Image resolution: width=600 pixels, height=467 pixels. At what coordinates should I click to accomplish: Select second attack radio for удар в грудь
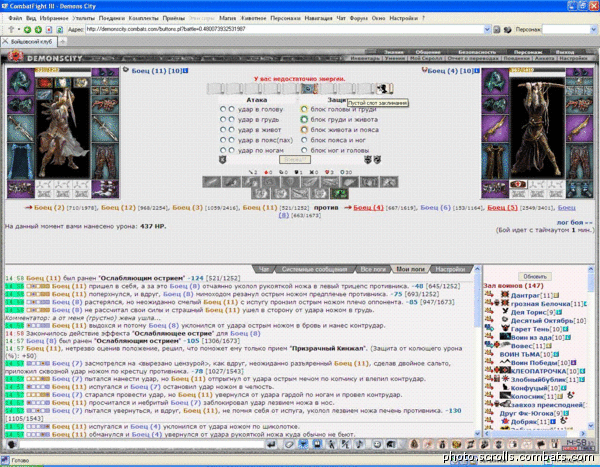[x=232, y=119]
